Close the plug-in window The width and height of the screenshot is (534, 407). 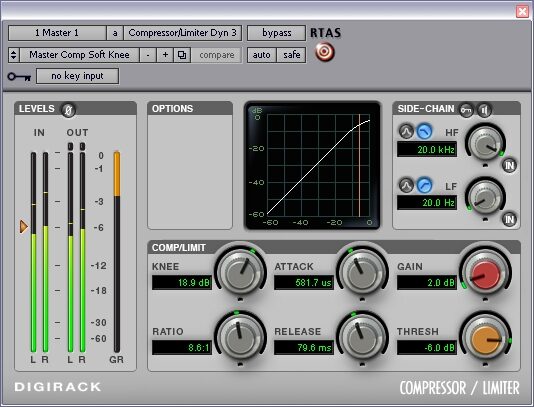point(522,12)
